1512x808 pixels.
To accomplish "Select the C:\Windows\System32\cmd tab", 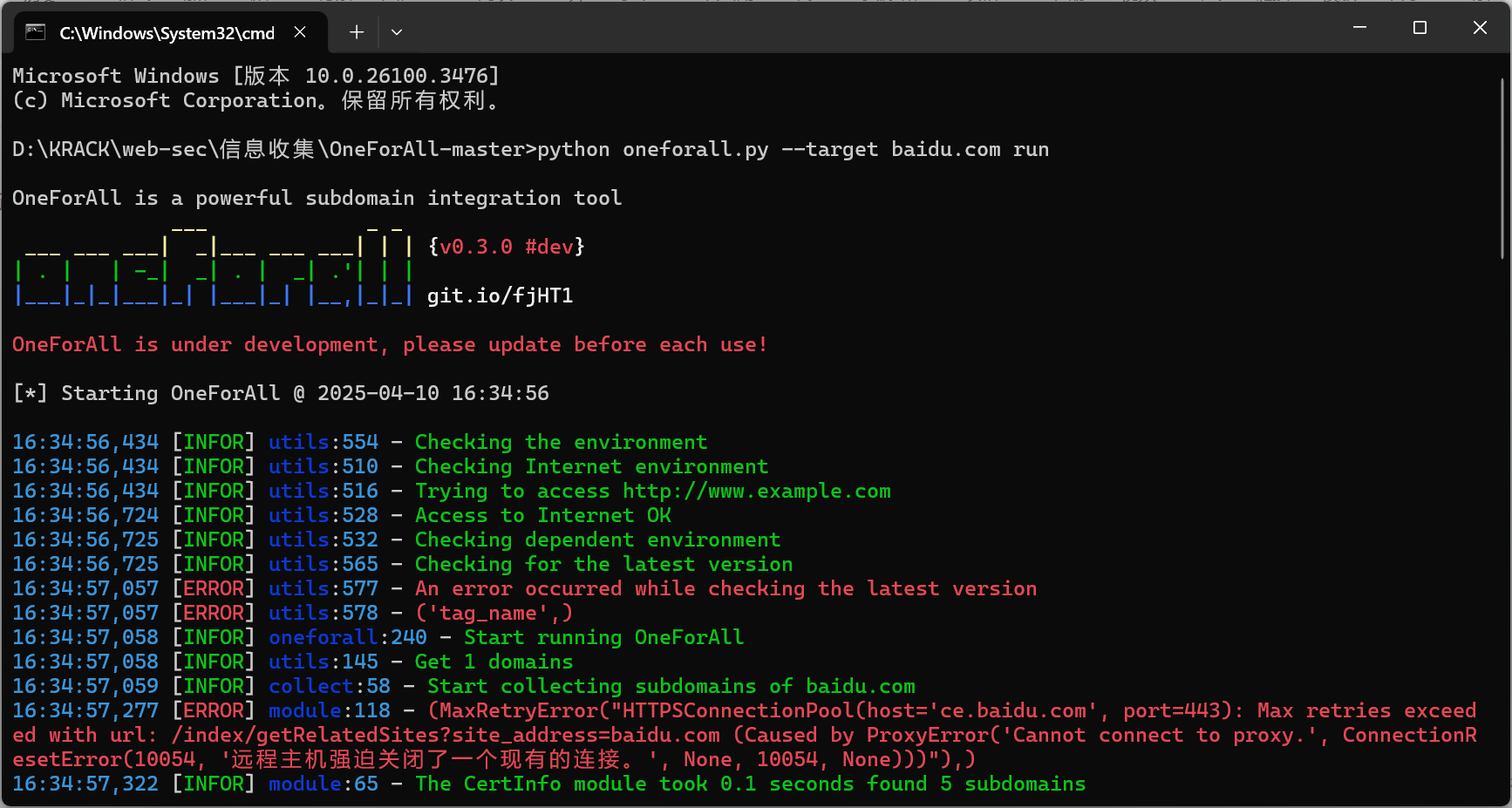I will tap(171, 32).
